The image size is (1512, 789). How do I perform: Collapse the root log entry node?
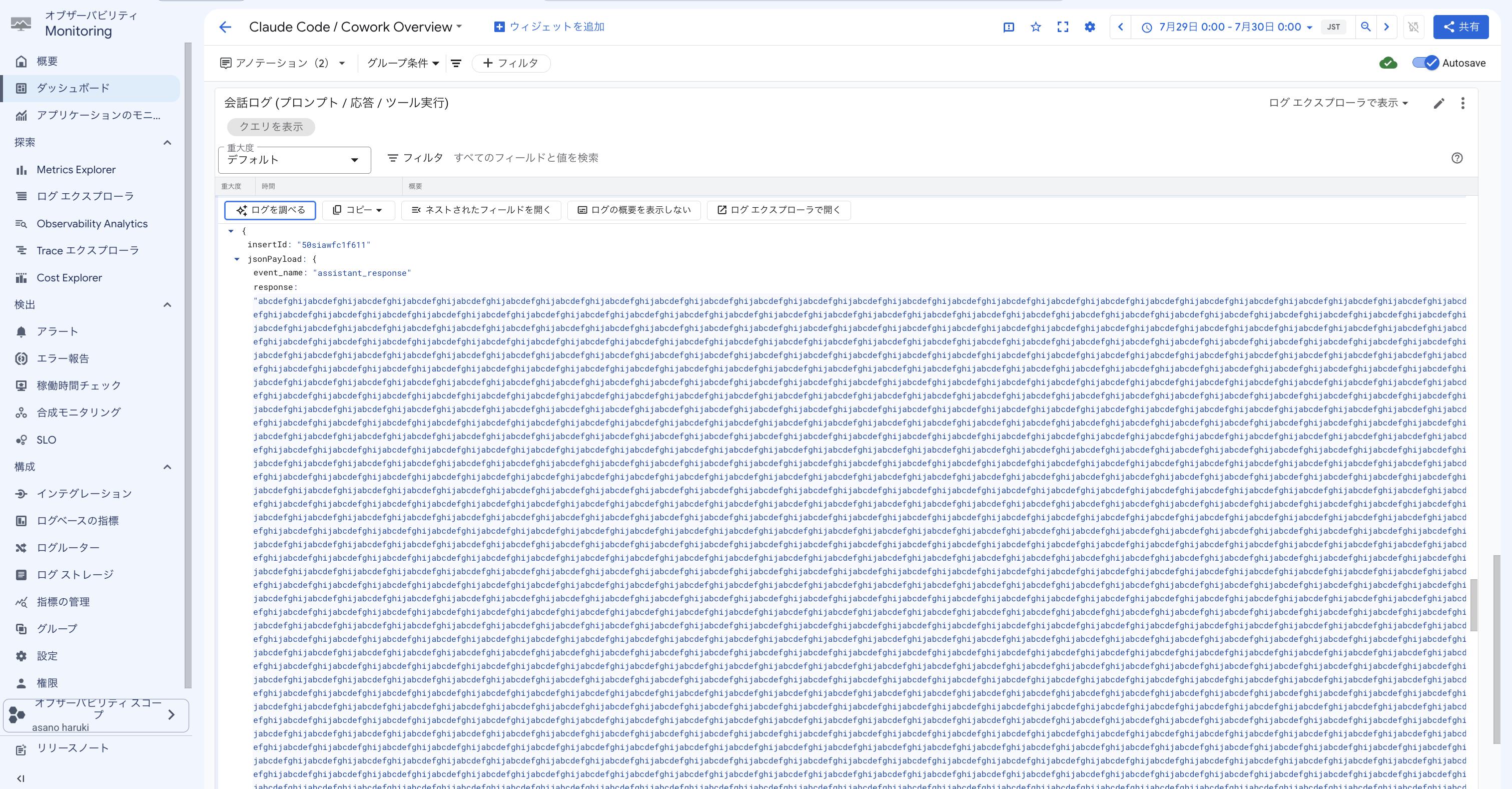pos(231,231)
